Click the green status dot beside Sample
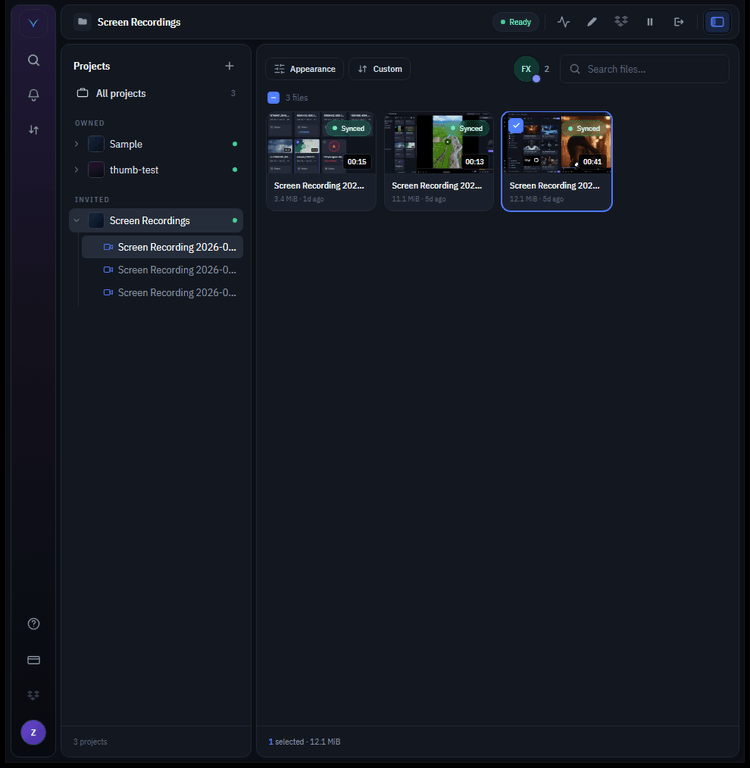This screenshot has width=750, height=768. [235, 144]
